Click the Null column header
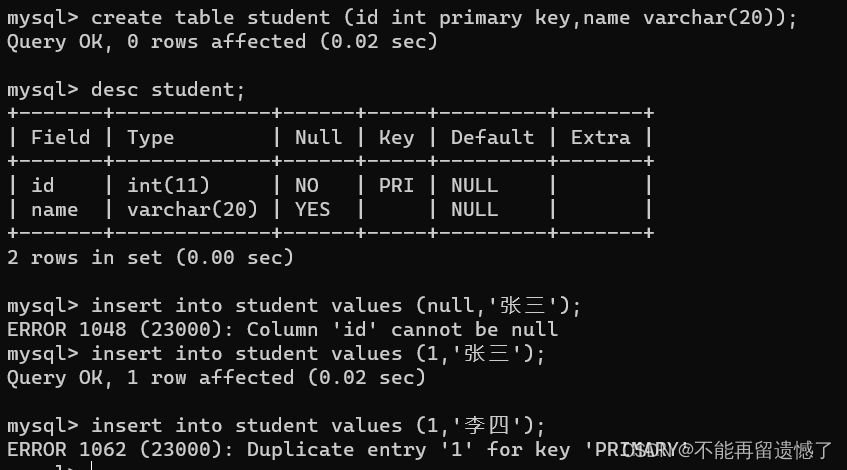Screen dimensions: 847x470 (x=318, y=137)
